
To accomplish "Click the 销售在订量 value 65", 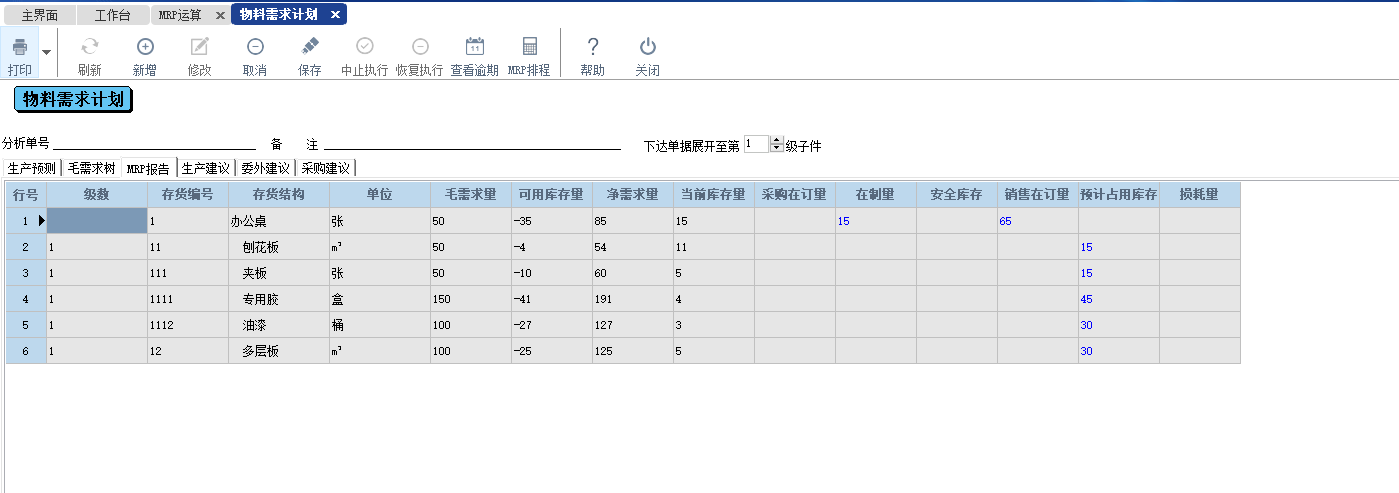I will pos(1038,221).
